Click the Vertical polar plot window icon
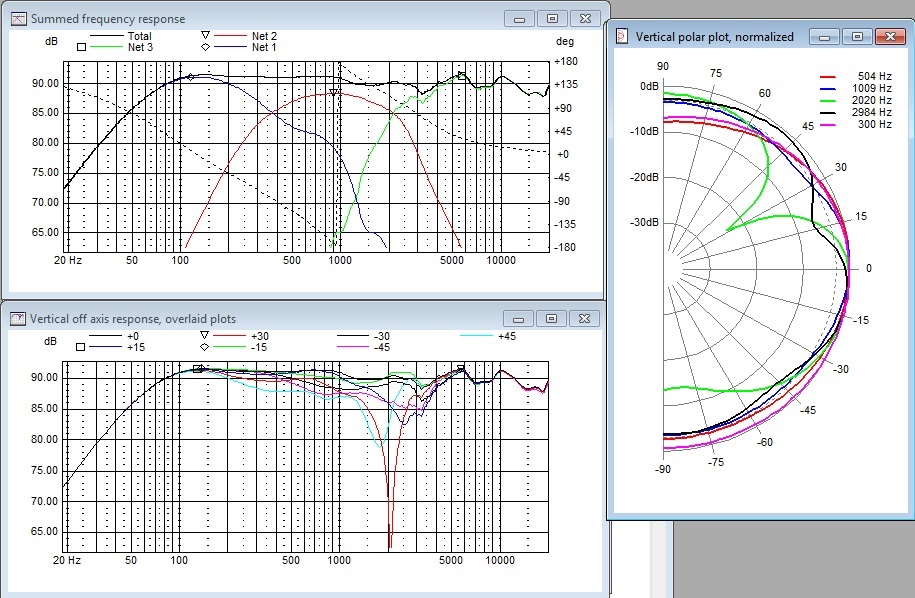Image resolution: width=915 pixels, height=598 pixels. (623, 37)
